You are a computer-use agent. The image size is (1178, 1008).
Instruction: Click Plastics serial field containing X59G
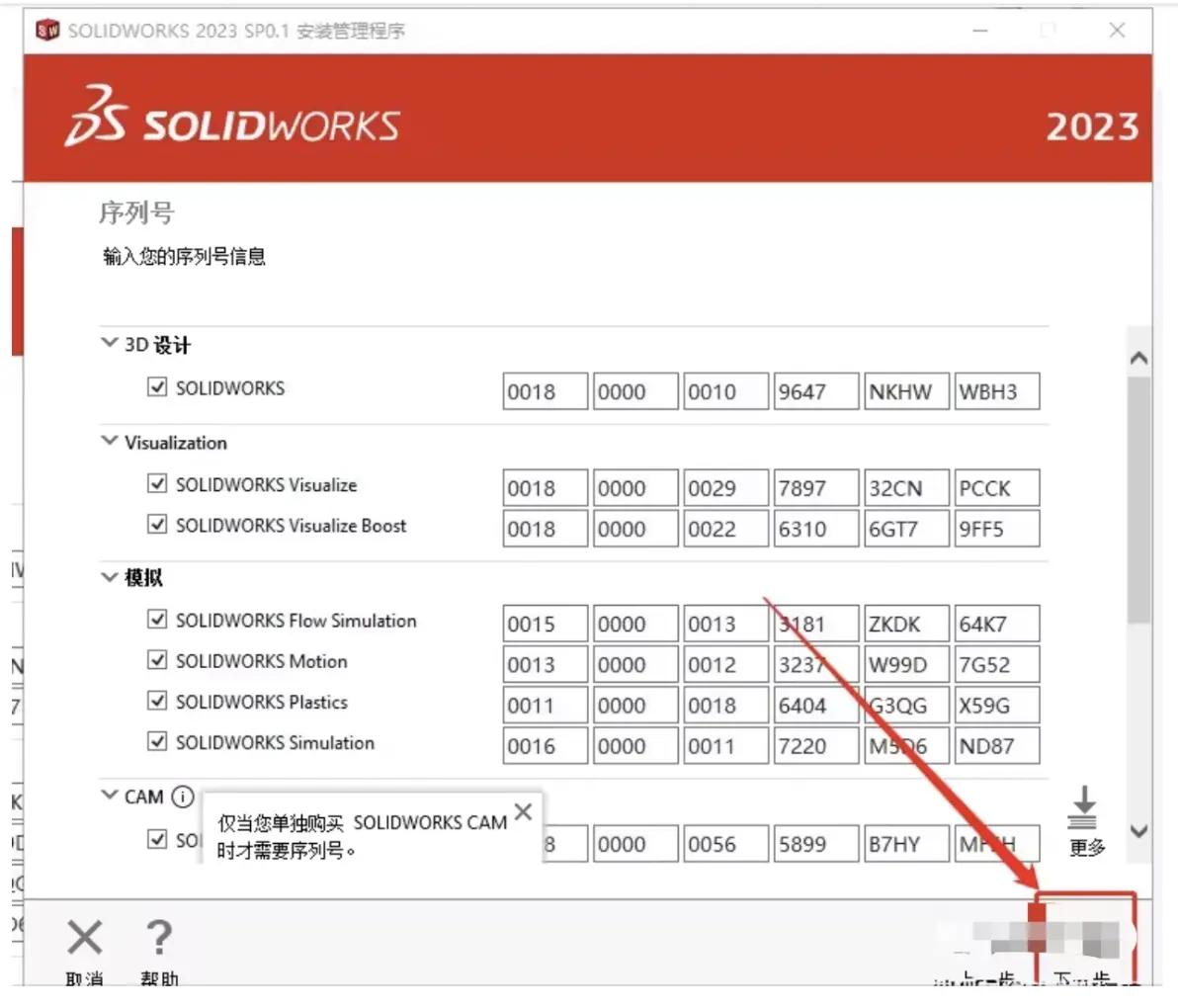pos(997,706)
